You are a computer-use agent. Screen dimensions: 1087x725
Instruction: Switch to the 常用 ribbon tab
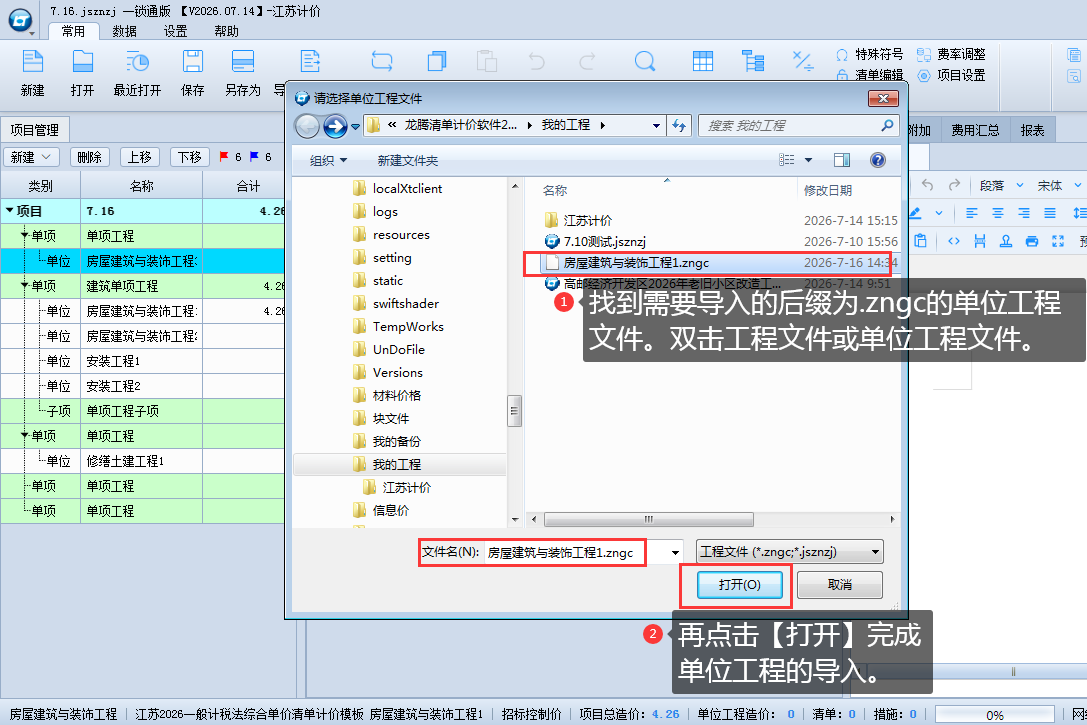pyautogui.click(x=73, y=31)
